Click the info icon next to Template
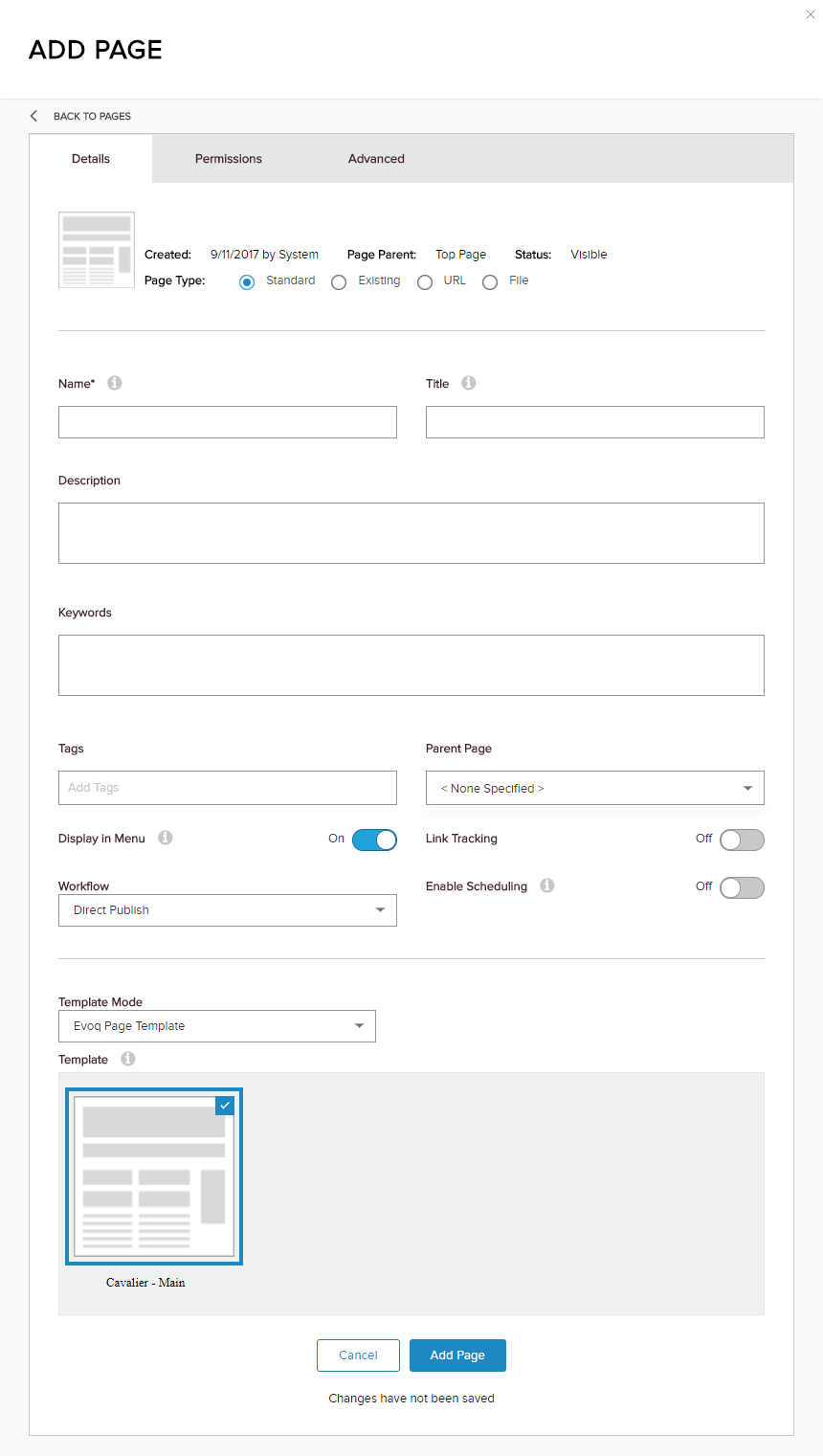823x1456 pixels. (128, 1059)
